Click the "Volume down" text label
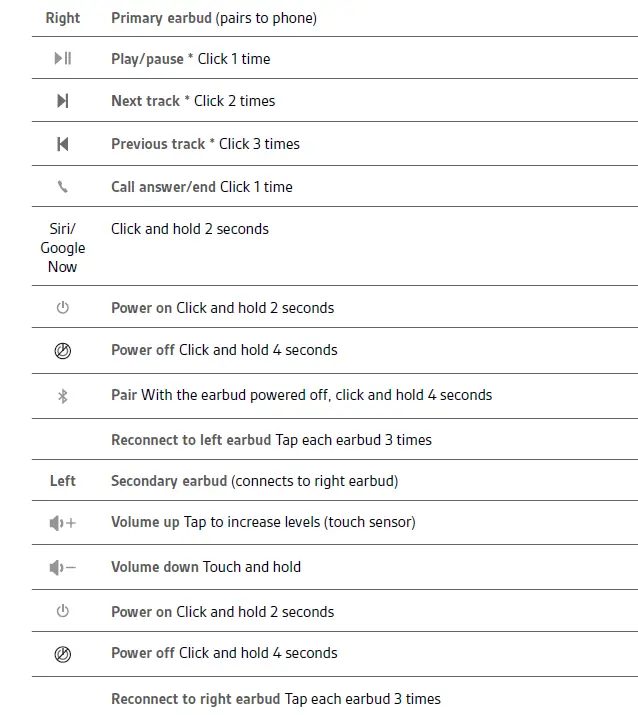The width and height of the screenshot is (638, 715). pyautogui.click(x=155, y=567)
